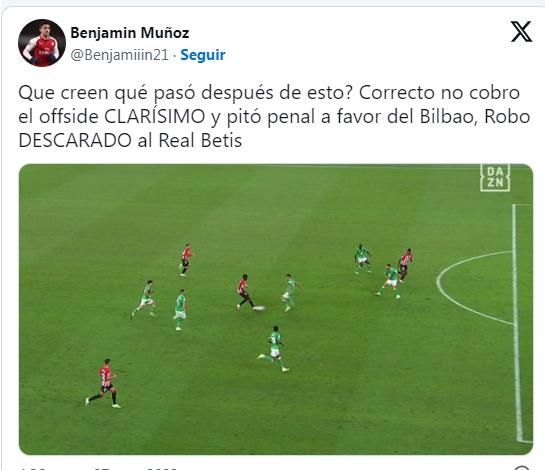Click the red-striped player with the ball

[x=245, y=292]
